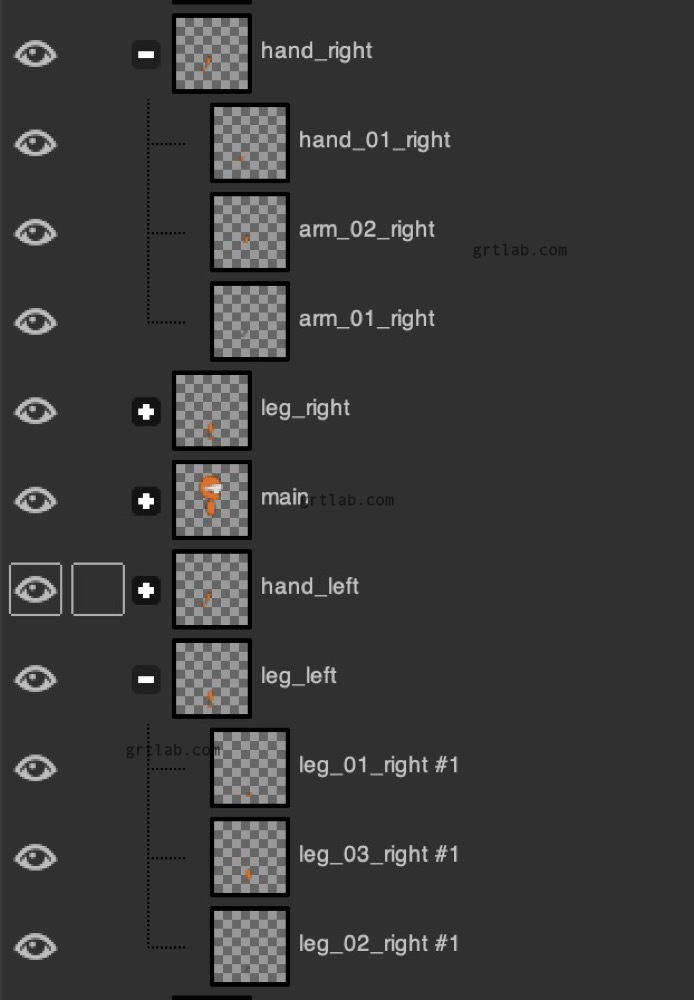Collapse the hand_right group
Viewport: 694px width, 1000px height.
point(146,53)
